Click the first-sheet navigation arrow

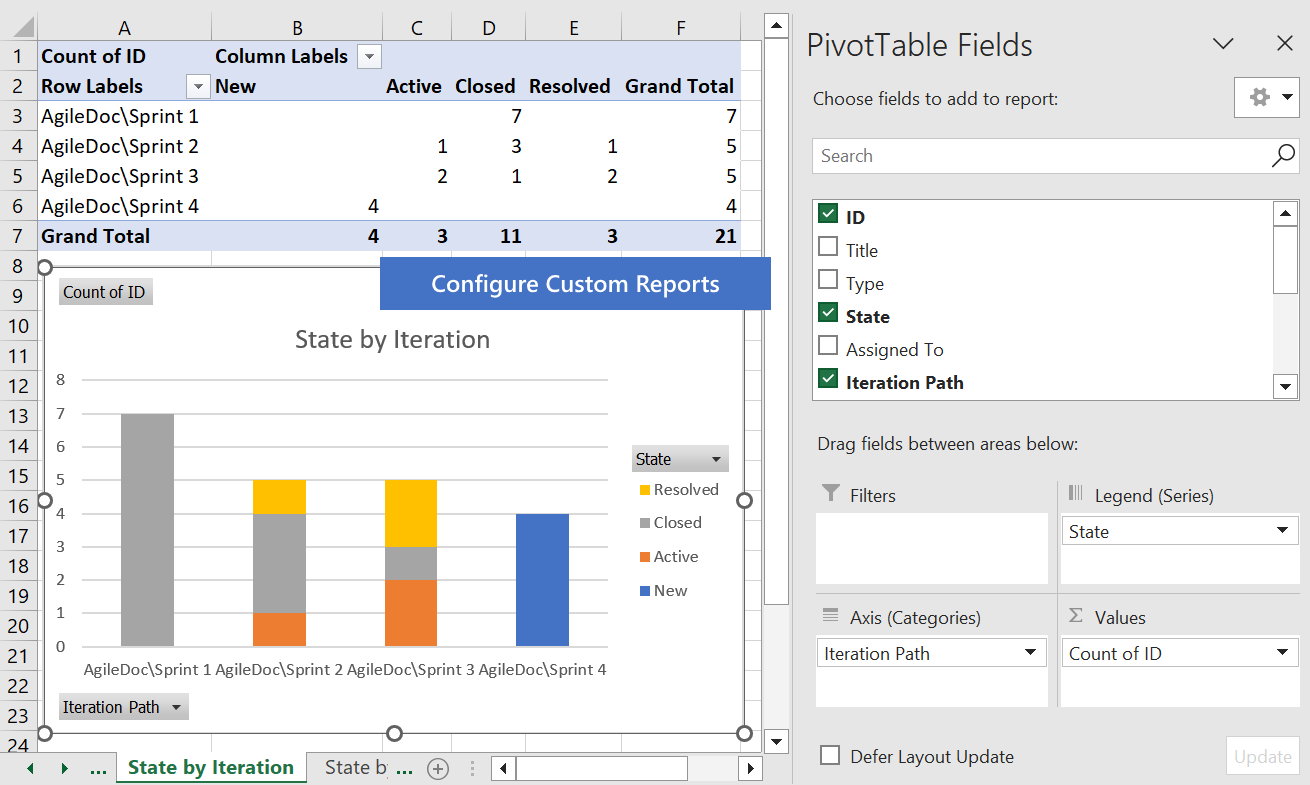pyautogui.click(x=29, y=767)
